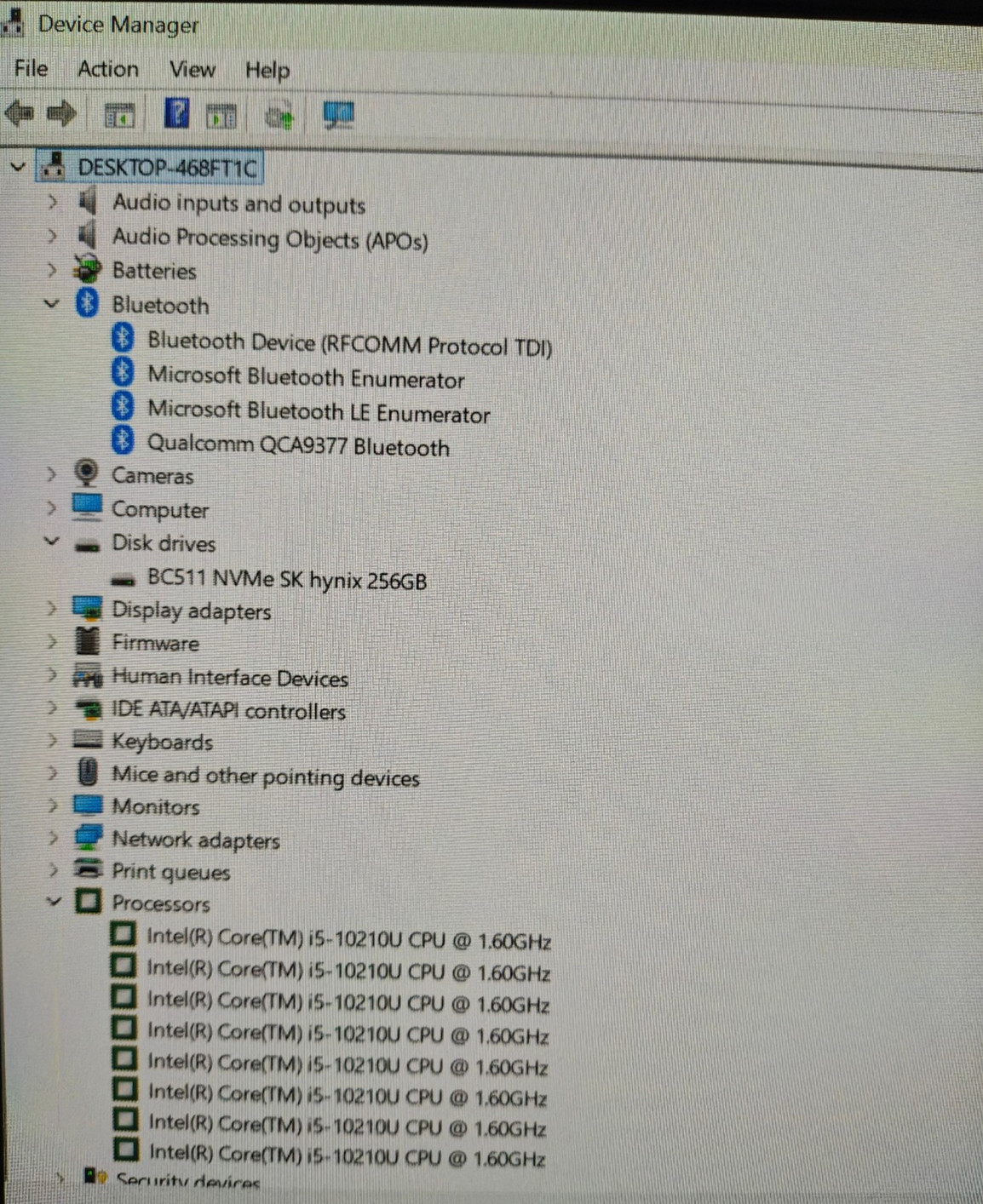Collapse the Disk drives category
Viewport: 983px width, 1204px height.
point(52,541)
